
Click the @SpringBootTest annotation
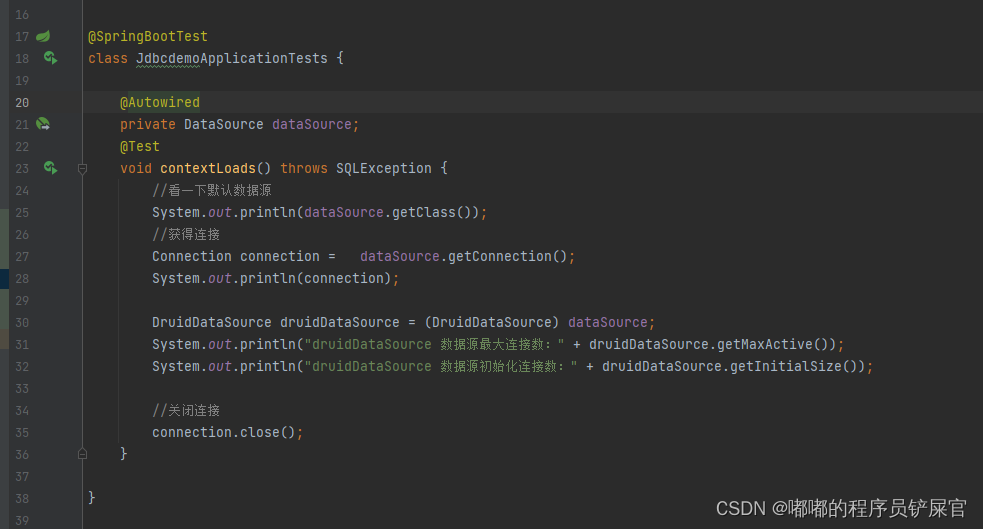tap(148, 36)
